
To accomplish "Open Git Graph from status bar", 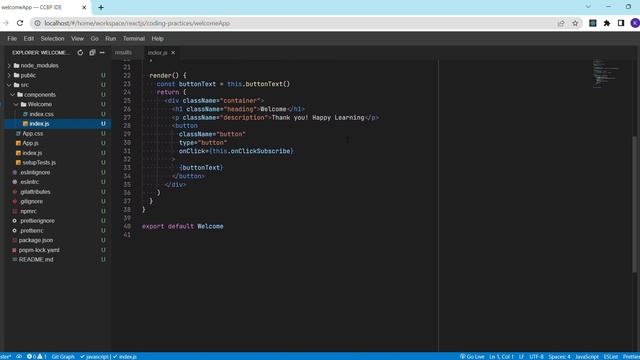I will pos(63,356).
